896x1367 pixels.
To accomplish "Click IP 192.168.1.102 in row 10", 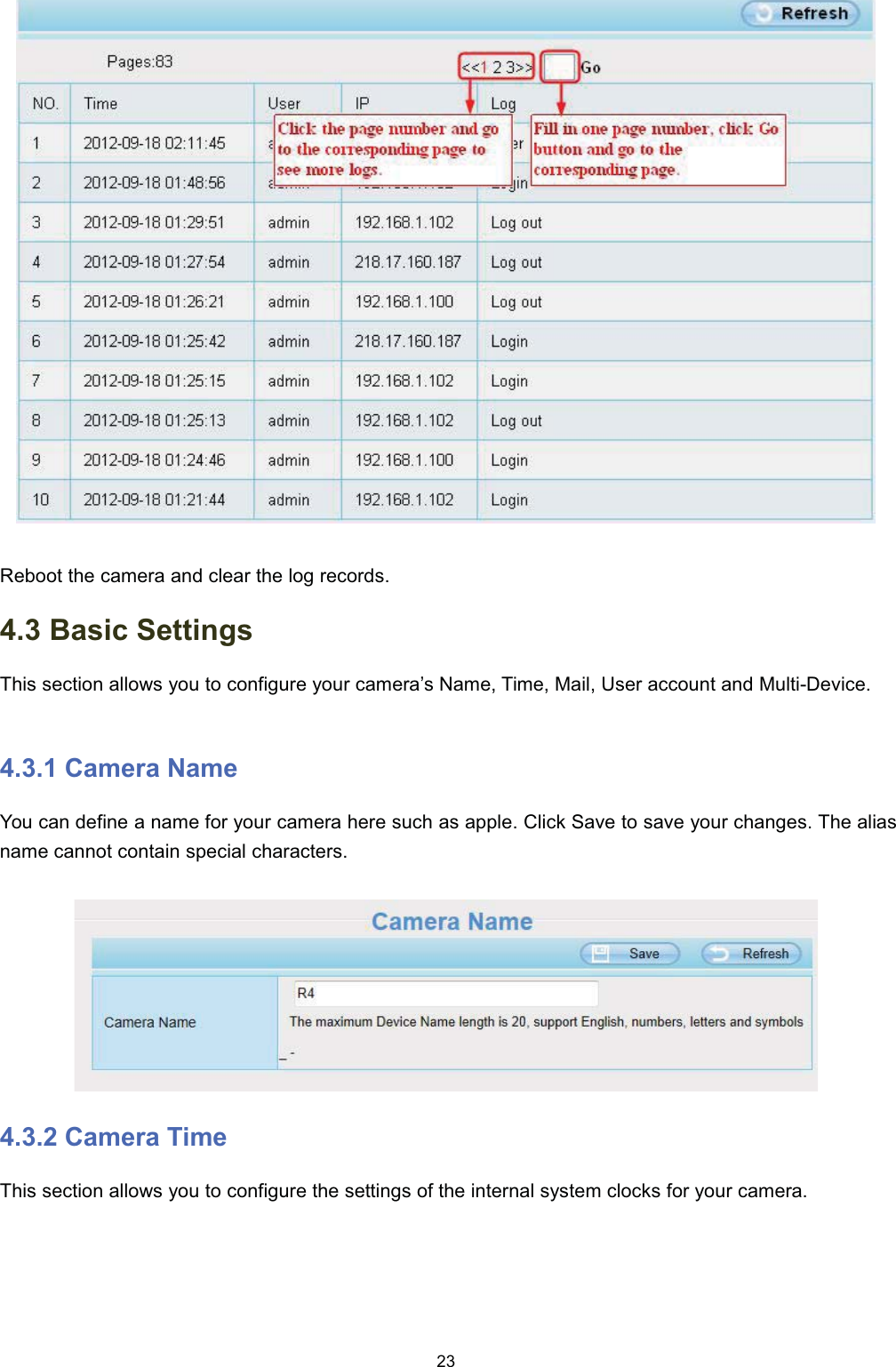I will click(404, 500).
